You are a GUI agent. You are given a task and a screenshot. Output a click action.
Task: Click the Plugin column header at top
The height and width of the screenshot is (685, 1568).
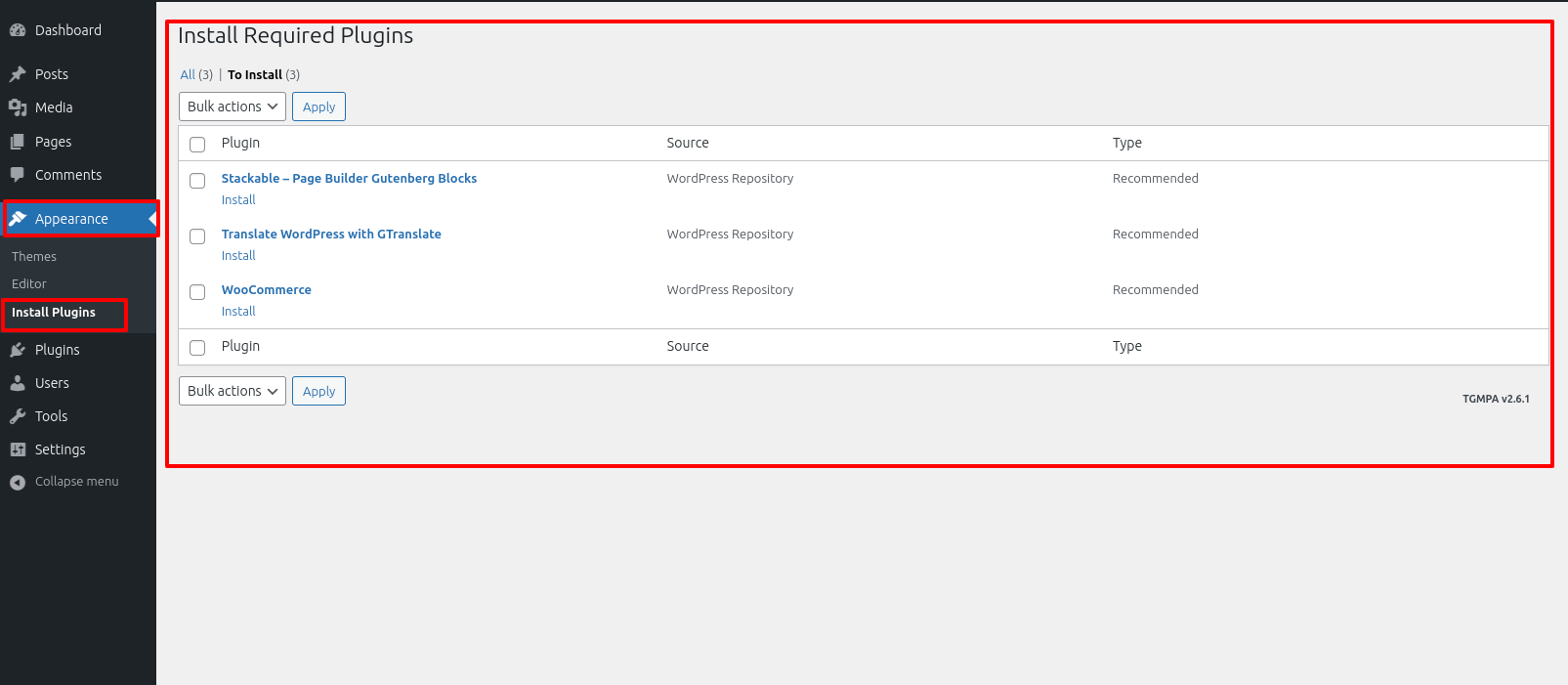click(x=240, y=143)
